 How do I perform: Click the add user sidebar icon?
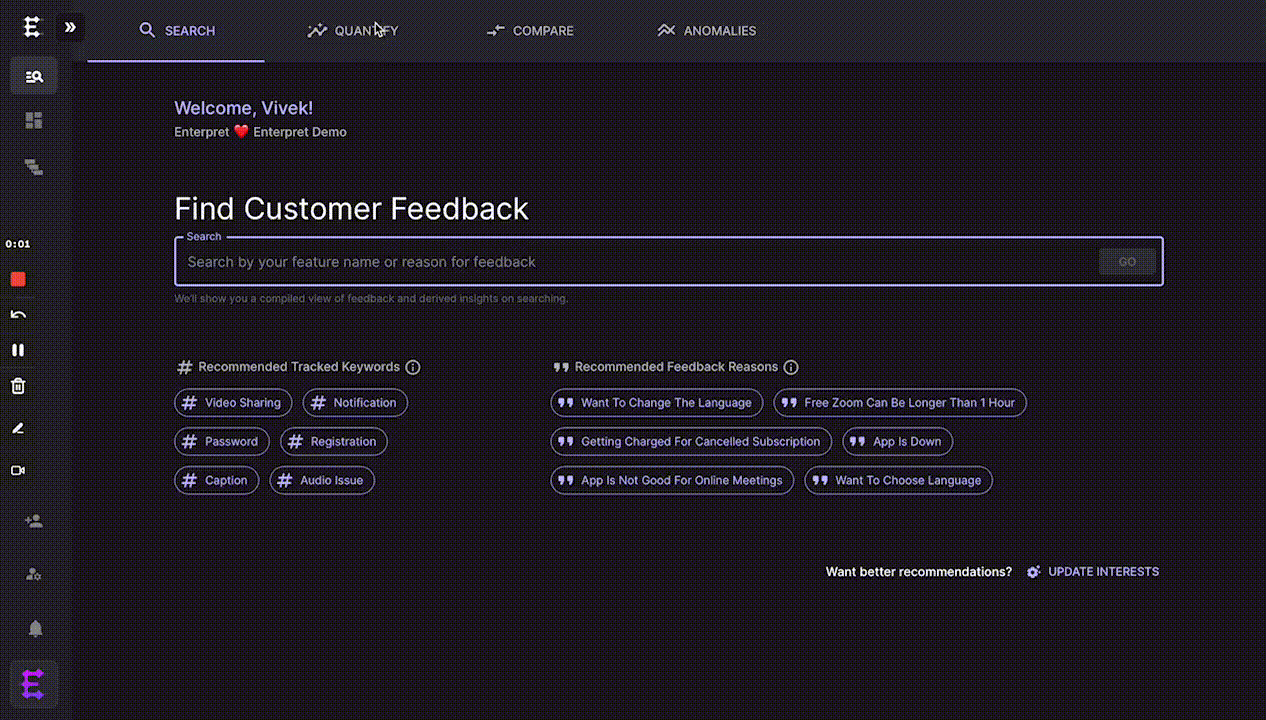click(34, 521)
